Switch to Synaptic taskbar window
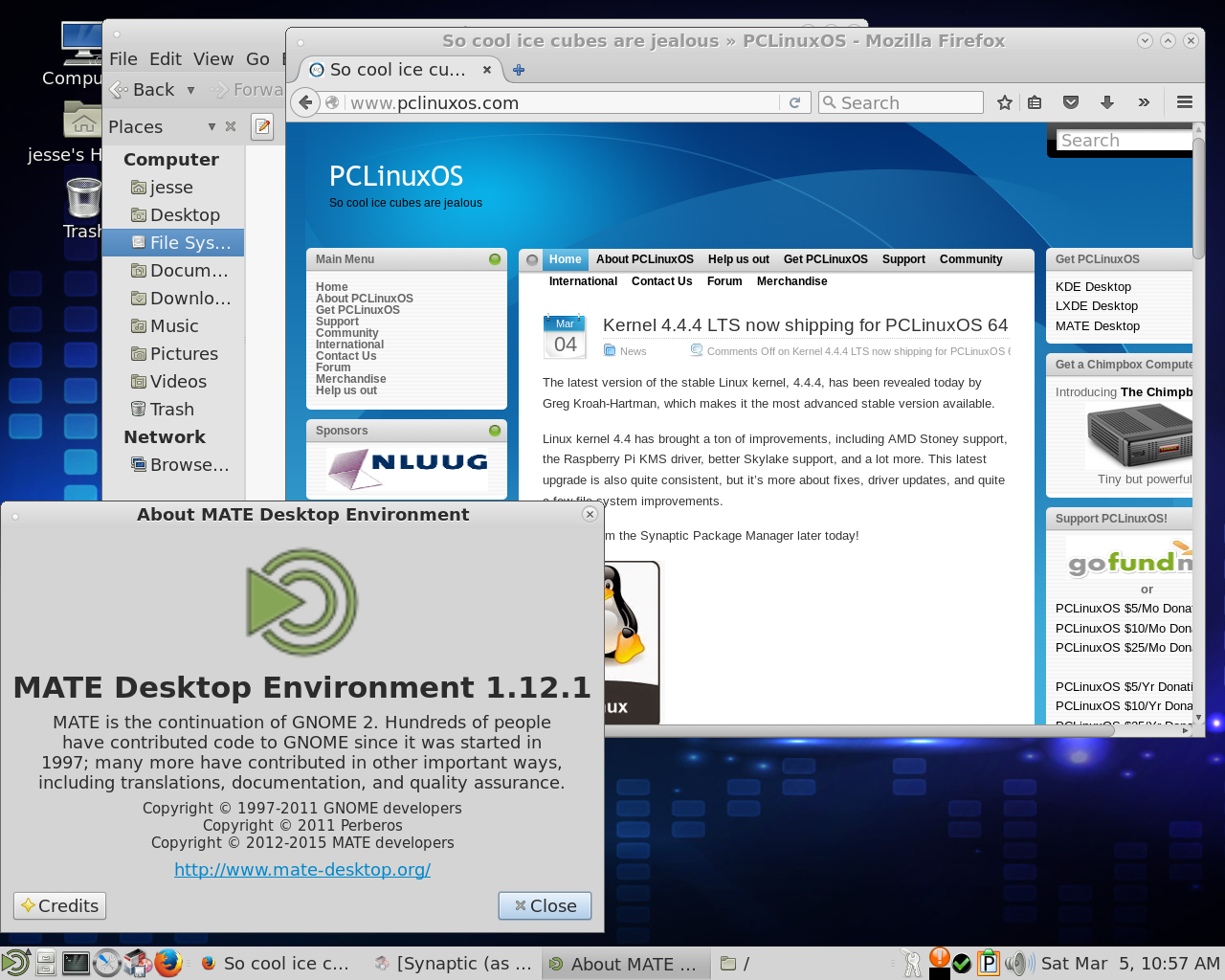This screenshot has width=1225, height=980. 454,964
